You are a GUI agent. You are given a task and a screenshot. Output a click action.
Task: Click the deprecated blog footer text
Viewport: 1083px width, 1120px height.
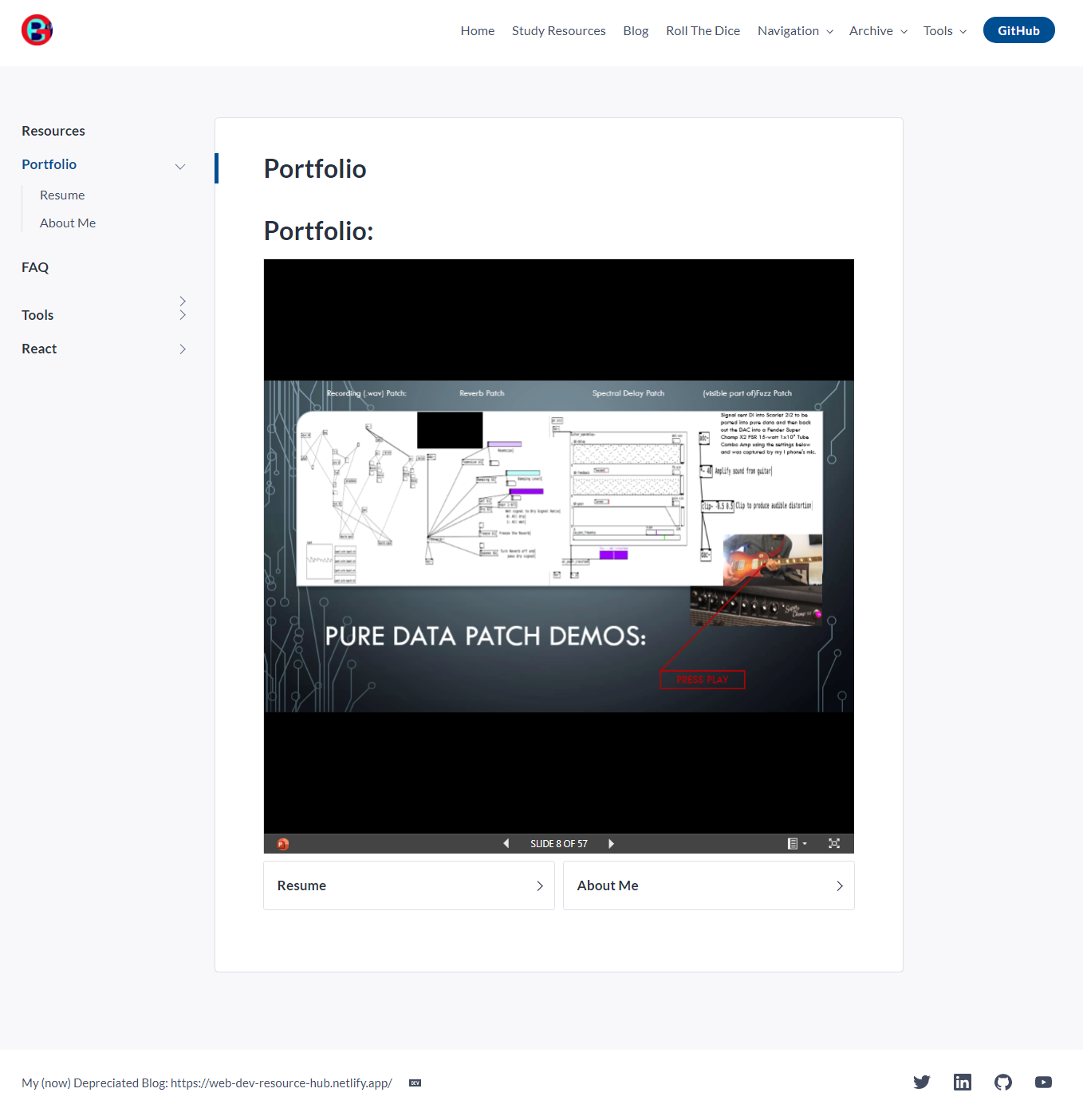(x=207, y=1083)
